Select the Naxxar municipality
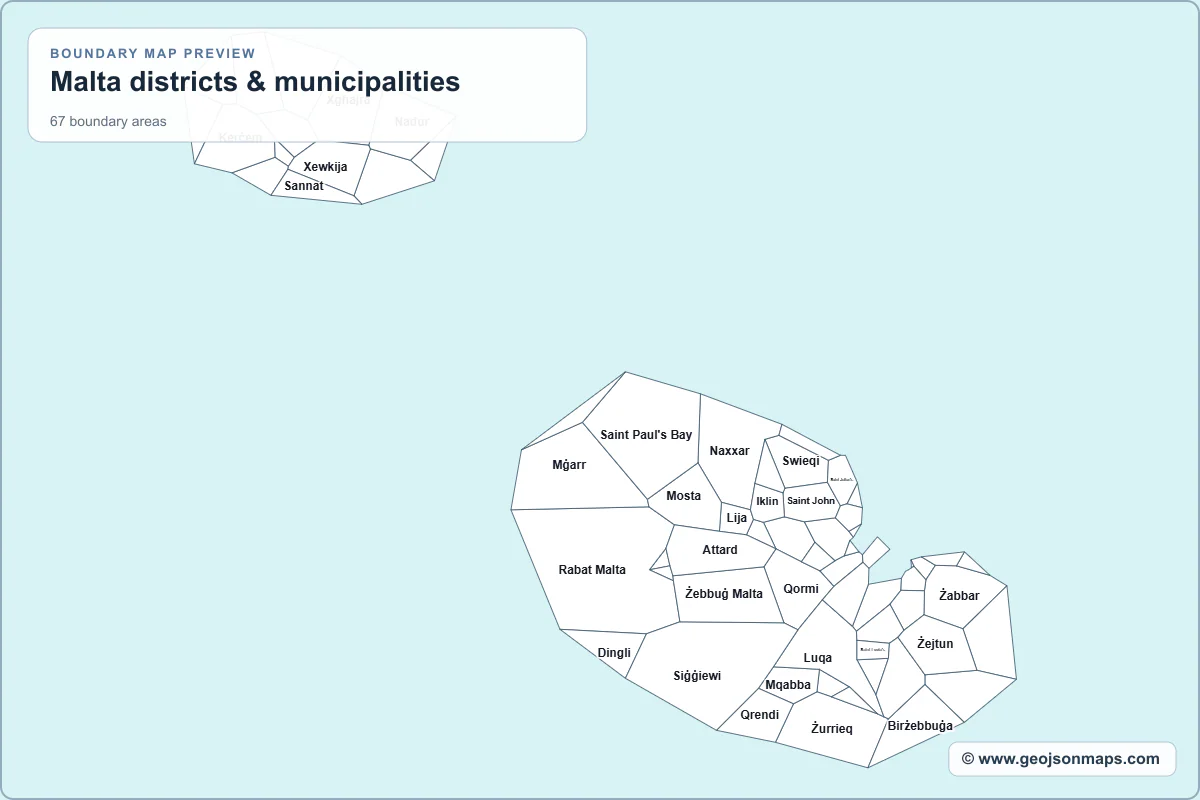 (729, 451)
